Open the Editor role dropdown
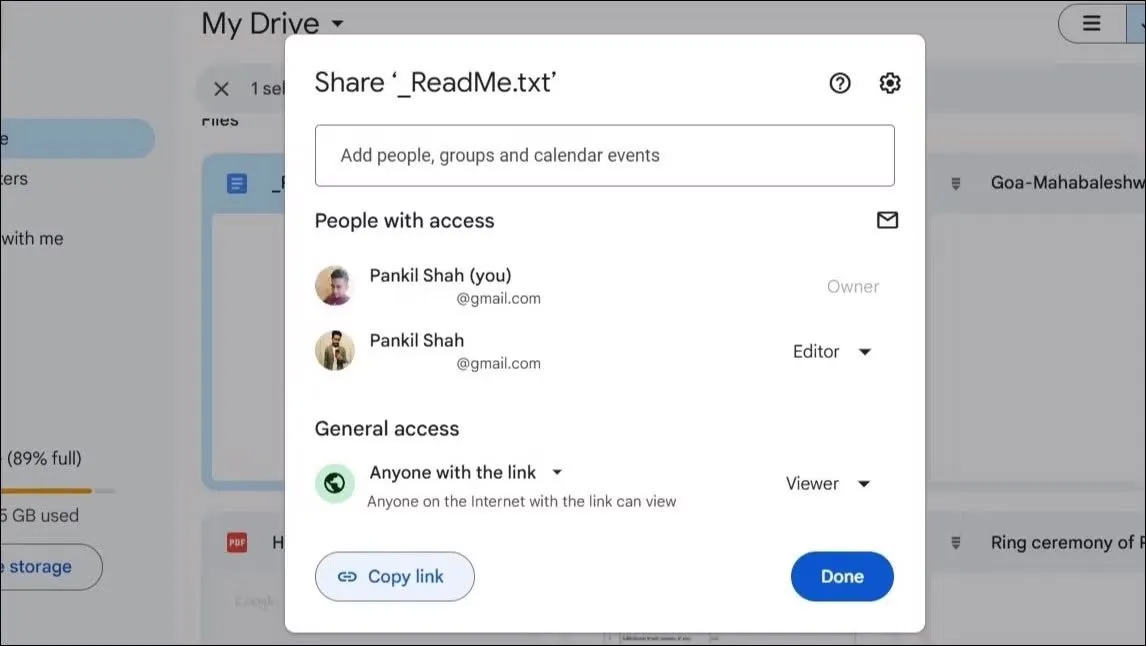 pyautogui.click(x=832, y=352)
